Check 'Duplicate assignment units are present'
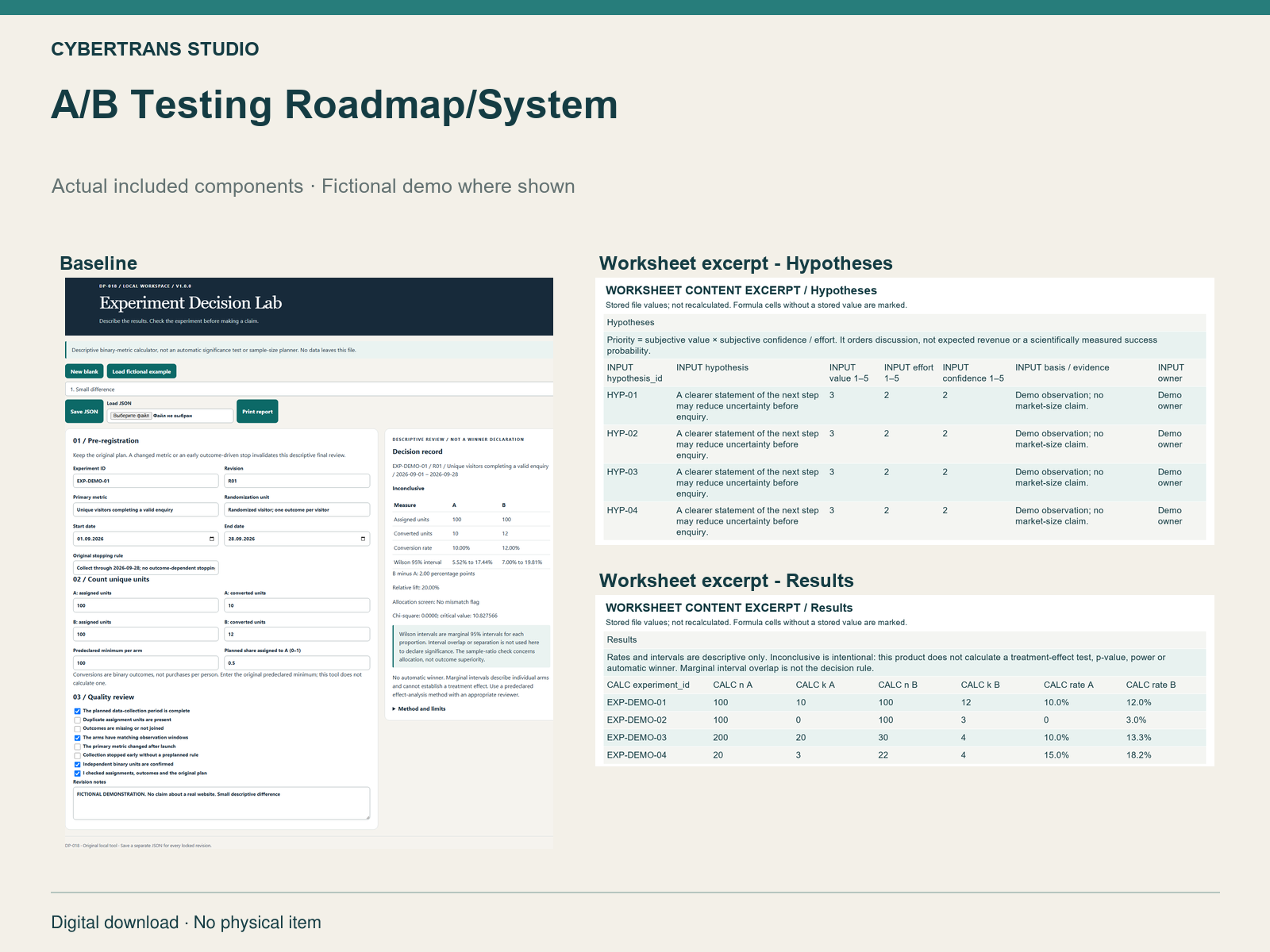 click(x=78, y=720)
